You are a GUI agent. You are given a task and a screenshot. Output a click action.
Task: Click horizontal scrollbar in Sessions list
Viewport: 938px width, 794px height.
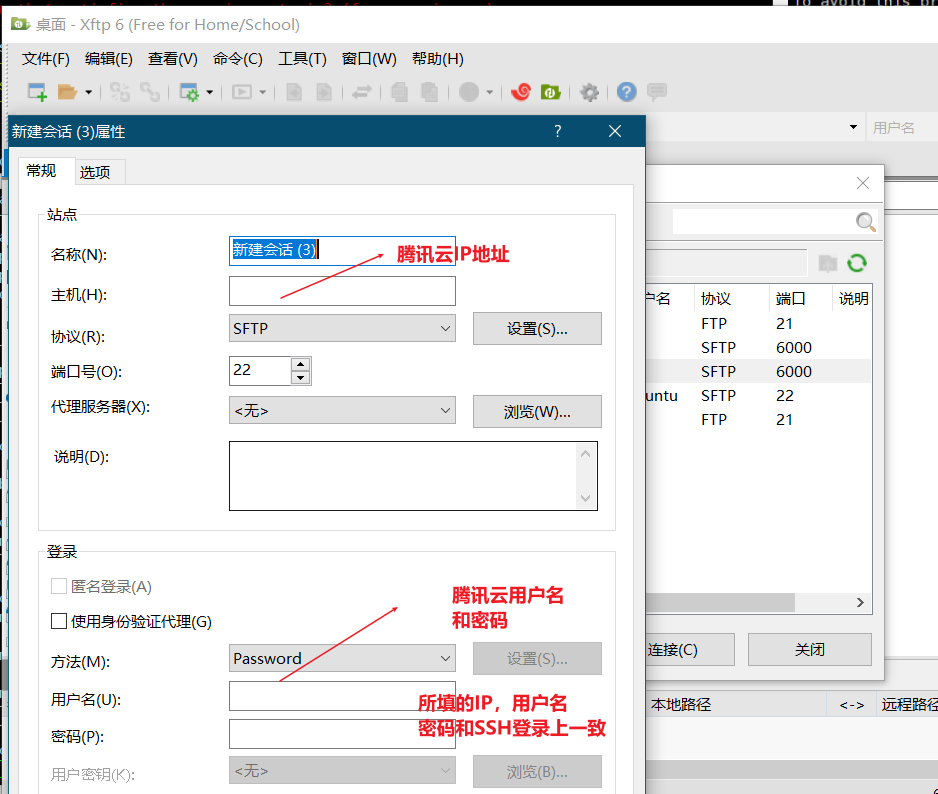720,603
